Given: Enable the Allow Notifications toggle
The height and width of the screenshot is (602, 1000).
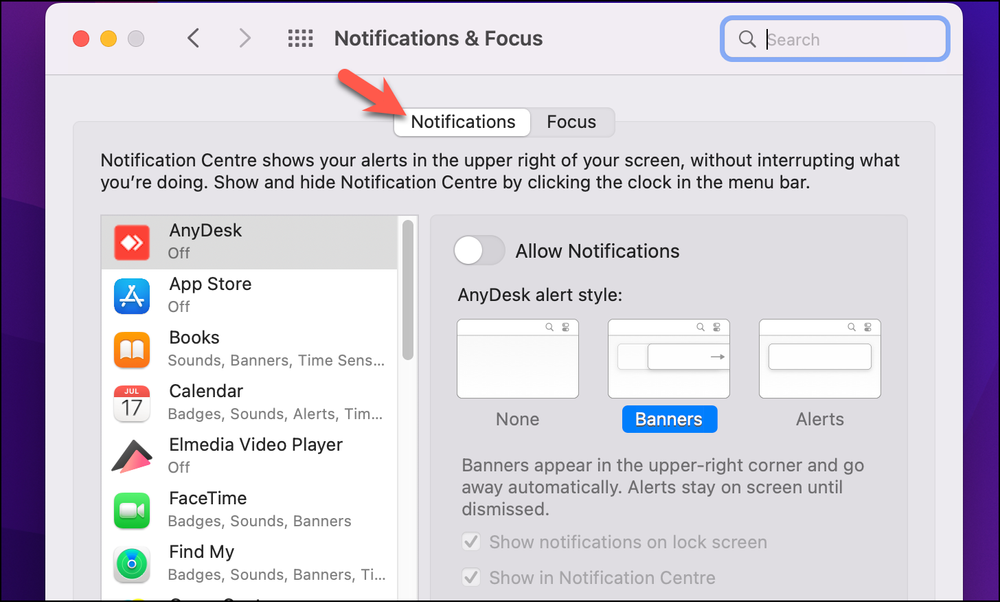Looking at the screenshot, I should tap(478, 250).
